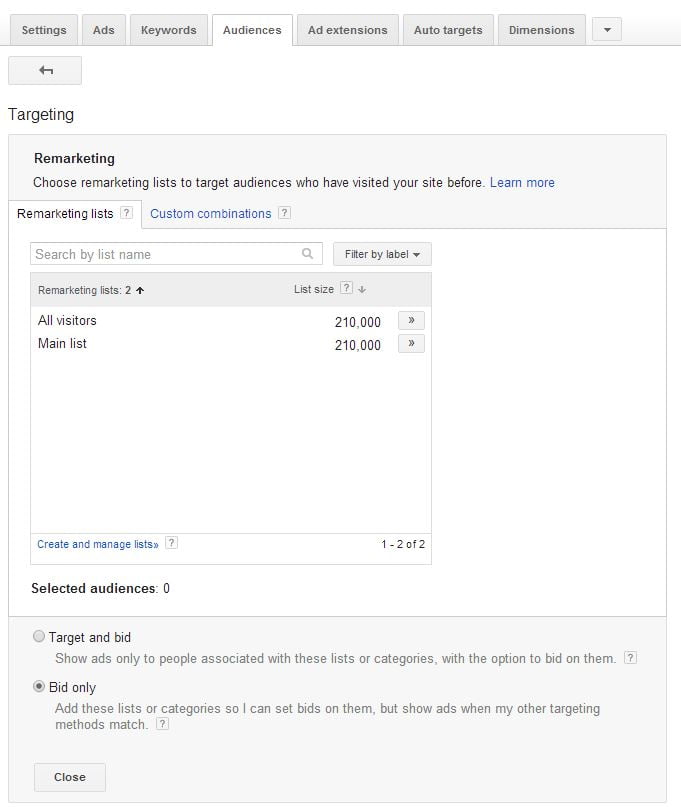The width and height of the screenshot is (681, 807).
Task: Sort lists by the List size column
Action: (x=314, y=290)
